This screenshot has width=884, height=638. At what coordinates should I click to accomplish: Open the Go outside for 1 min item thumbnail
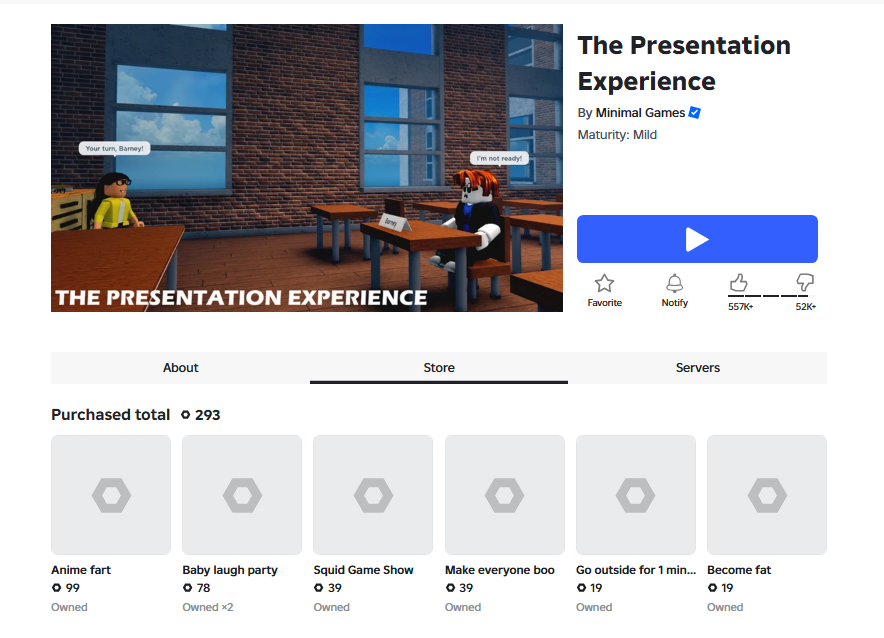635,495
